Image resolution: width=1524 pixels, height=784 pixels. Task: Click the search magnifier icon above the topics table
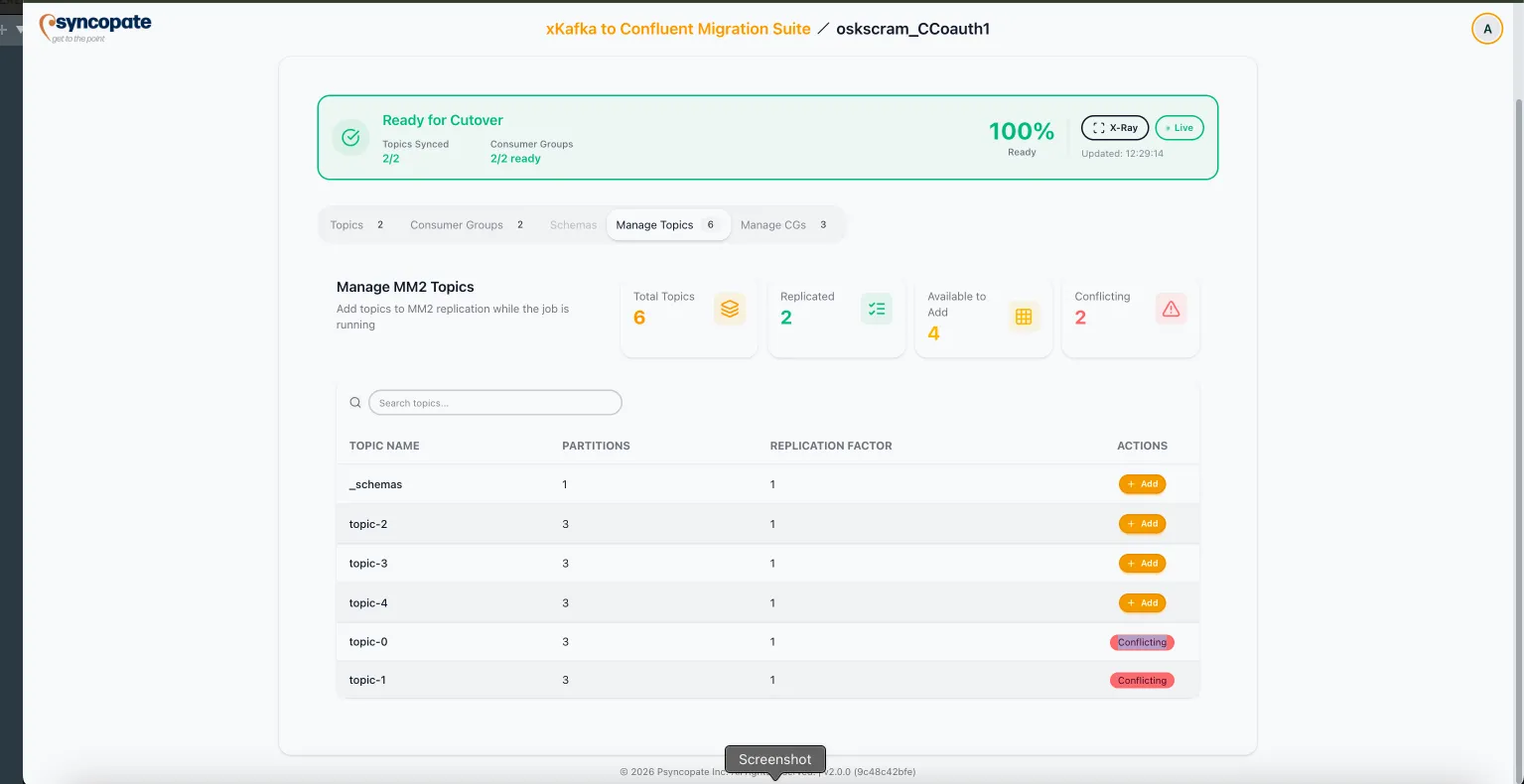click(x=354, y=402)
